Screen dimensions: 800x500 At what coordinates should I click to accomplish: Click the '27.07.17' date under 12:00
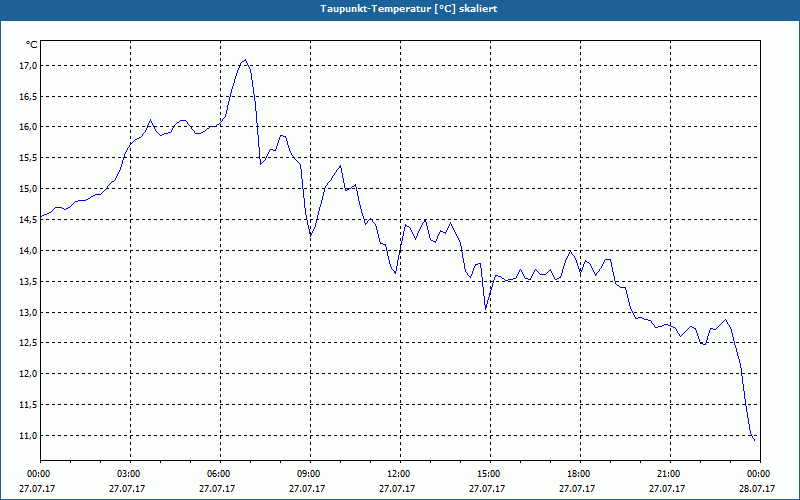(x=397, y=488)
